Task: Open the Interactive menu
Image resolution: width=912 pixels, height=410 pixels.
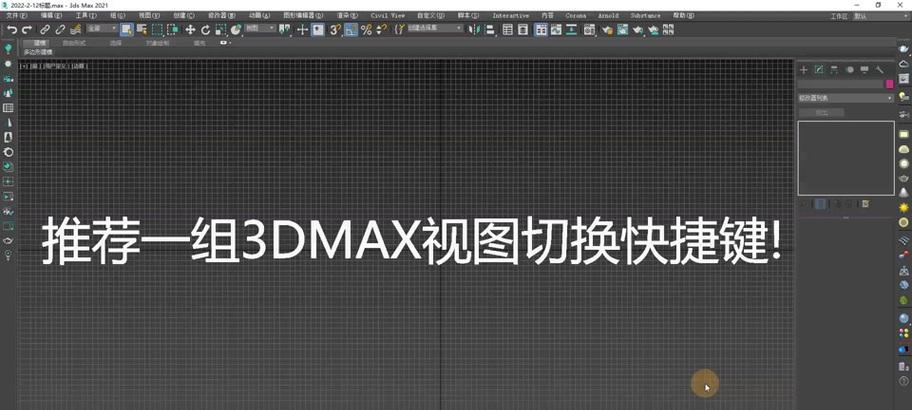Action: click(511, 16)
